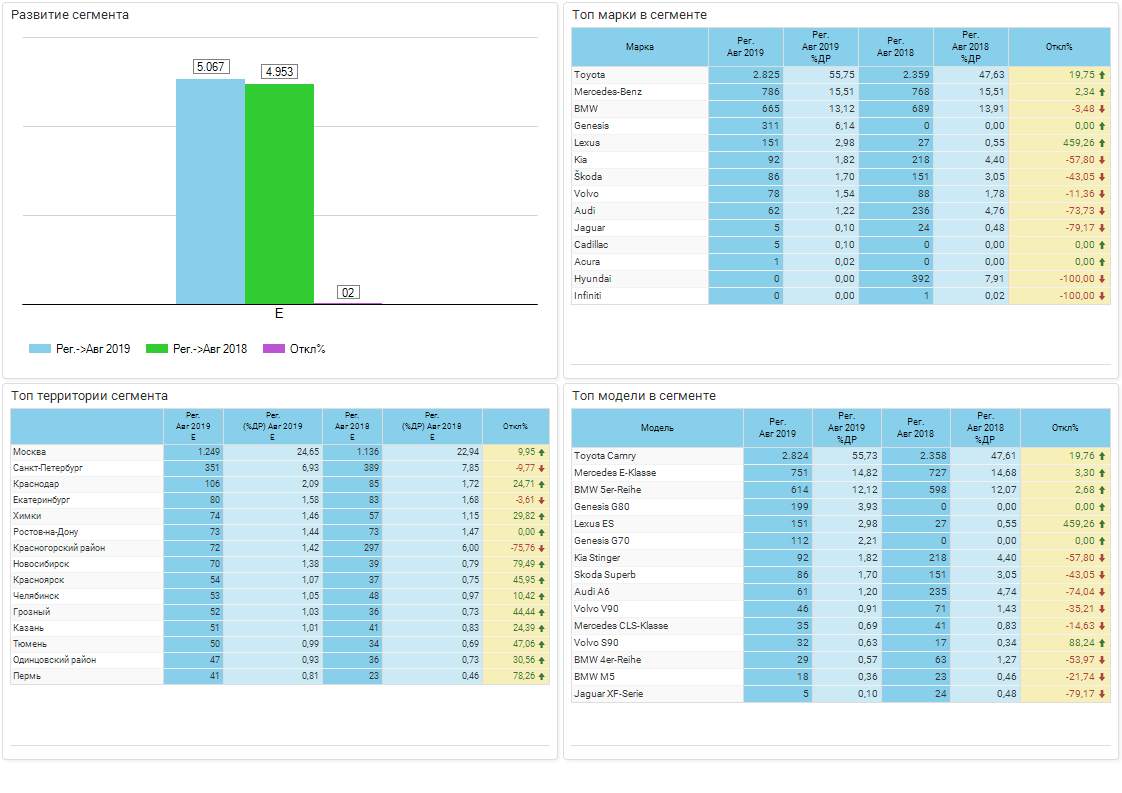Click the down arrow in Infiniti brand row

tap(1102, 296)
